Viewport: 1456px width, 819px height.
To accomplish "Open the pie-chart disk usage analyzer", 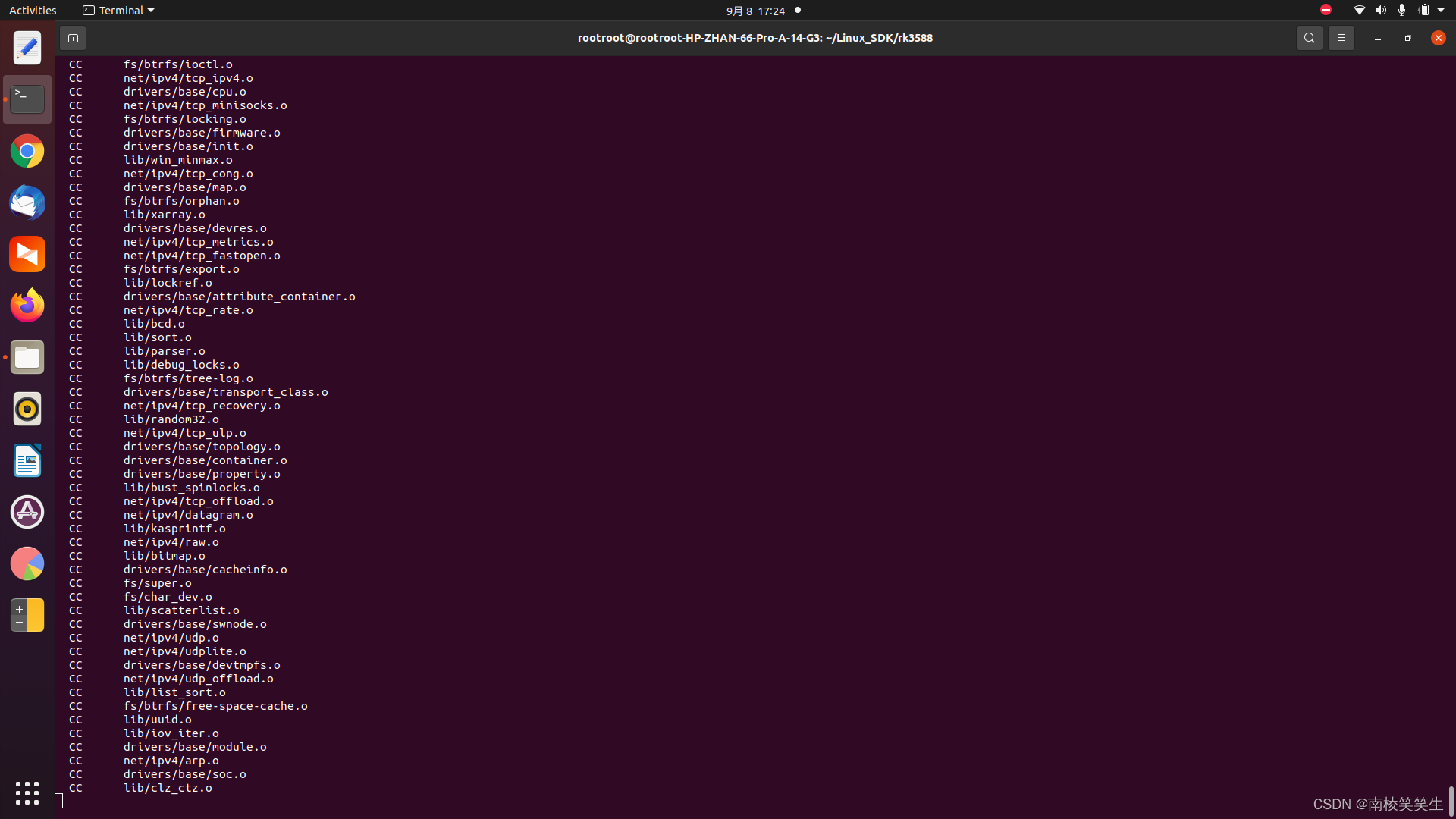I will point(27,563).
